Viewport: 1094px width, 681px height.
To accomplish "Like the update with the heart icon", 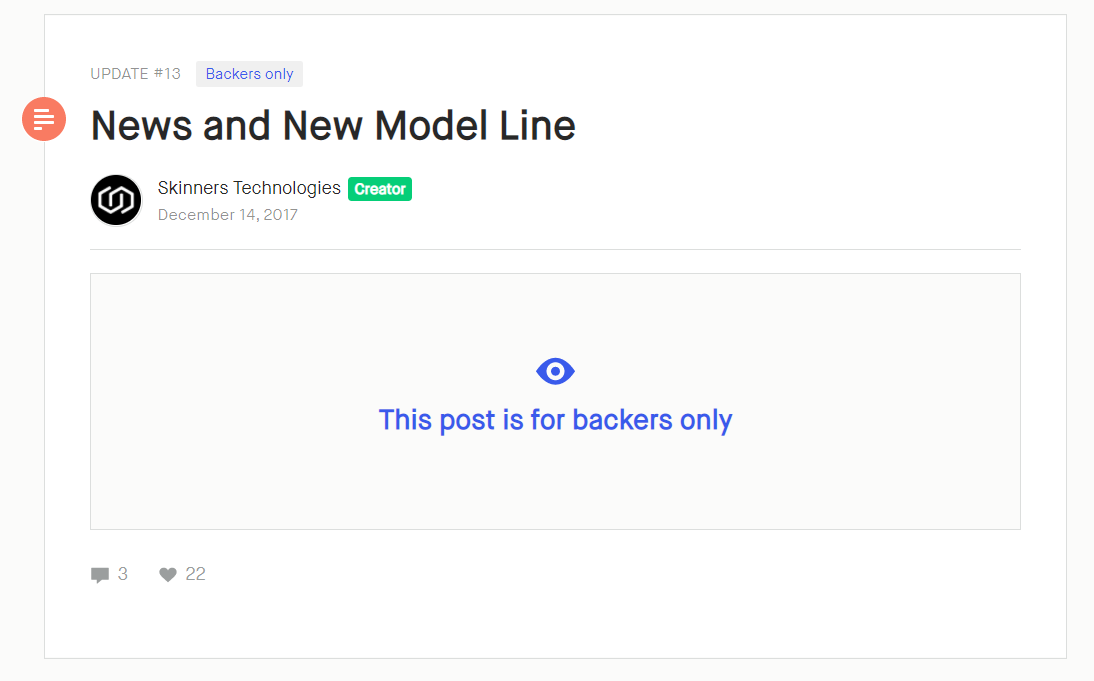I will pyautogui.click(x=167, y=574).
